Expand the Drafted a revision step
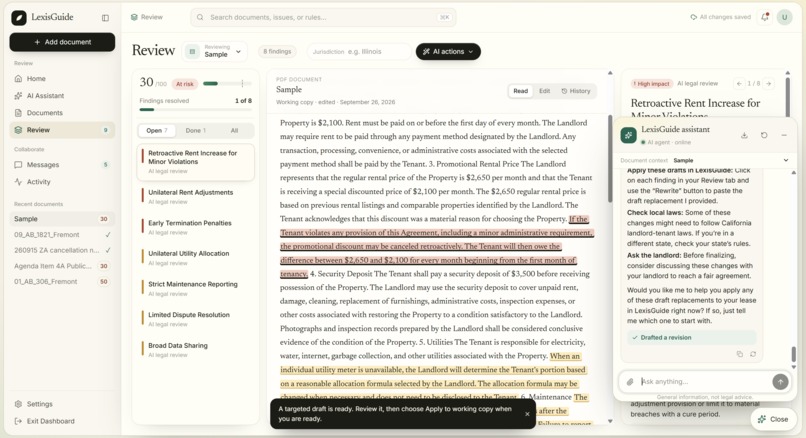Screen dimensions: 806x438 (x=691, y=338)
